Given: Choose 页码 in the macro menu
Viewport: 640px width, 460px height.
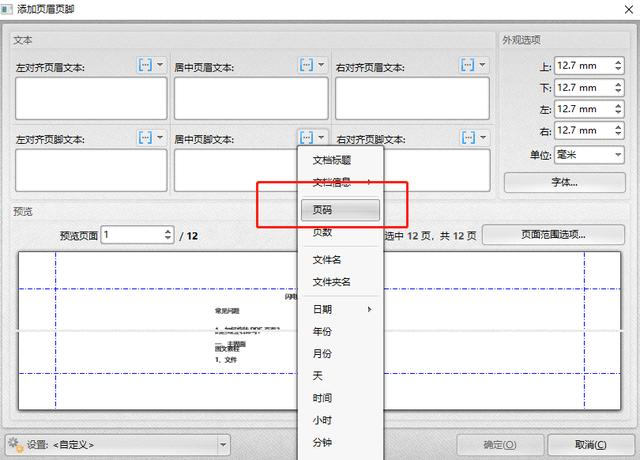Looking at the screenshot, I should click(340, 210).
